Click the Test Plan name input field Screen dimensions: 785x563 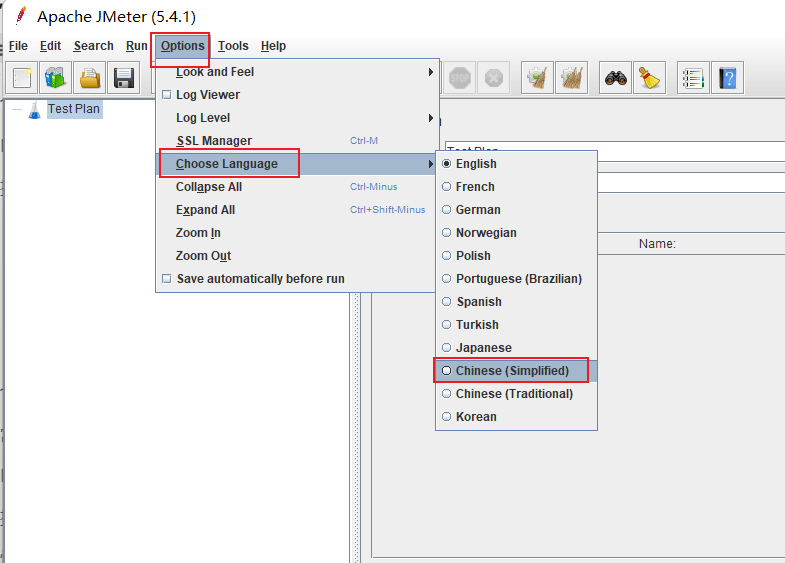[x=691, y=151]
